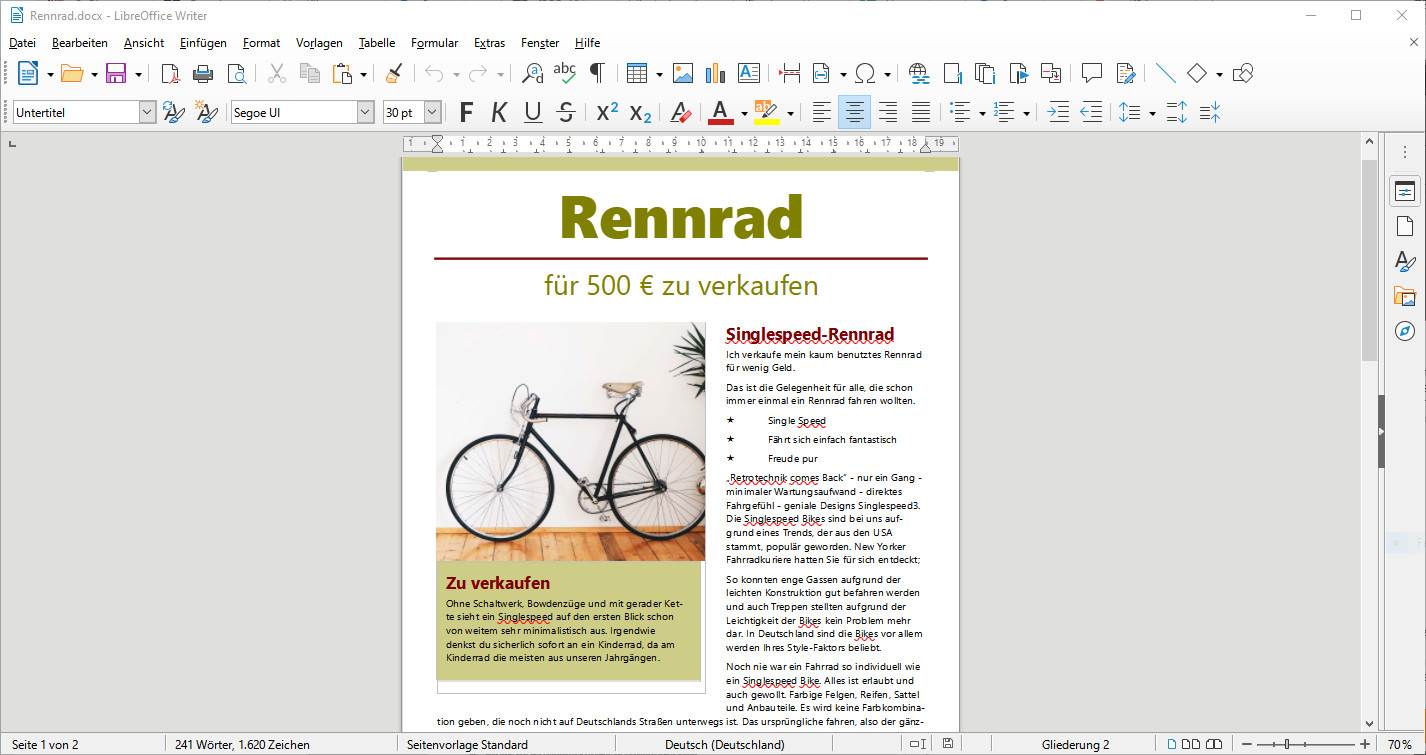Toggle bold formatting
Screen dimensions: 1426x755
[x=465, y=112]
